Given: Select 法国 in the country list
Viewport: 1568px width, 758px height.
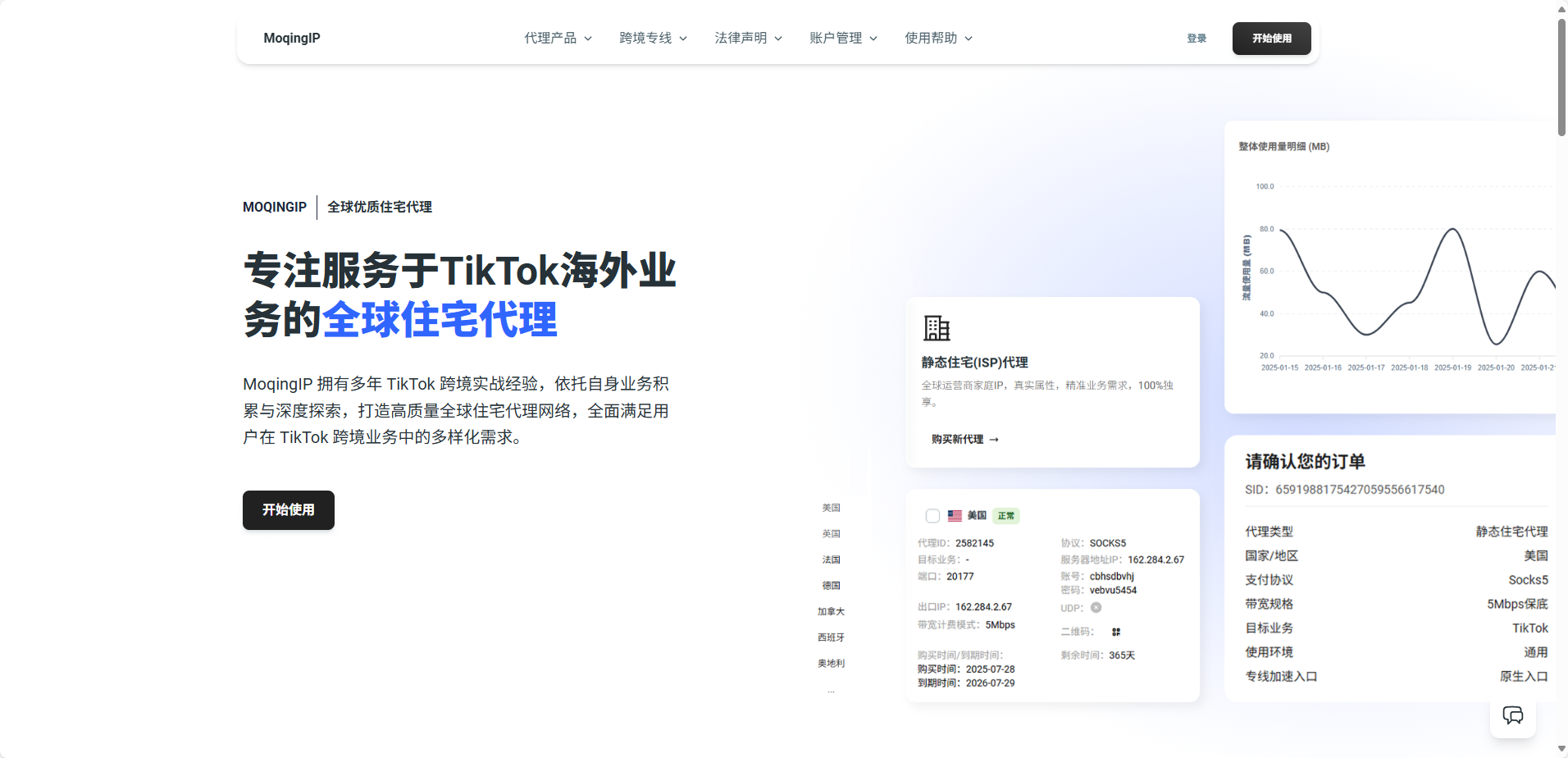Looking at the screenshot, I should click(830, 559).
